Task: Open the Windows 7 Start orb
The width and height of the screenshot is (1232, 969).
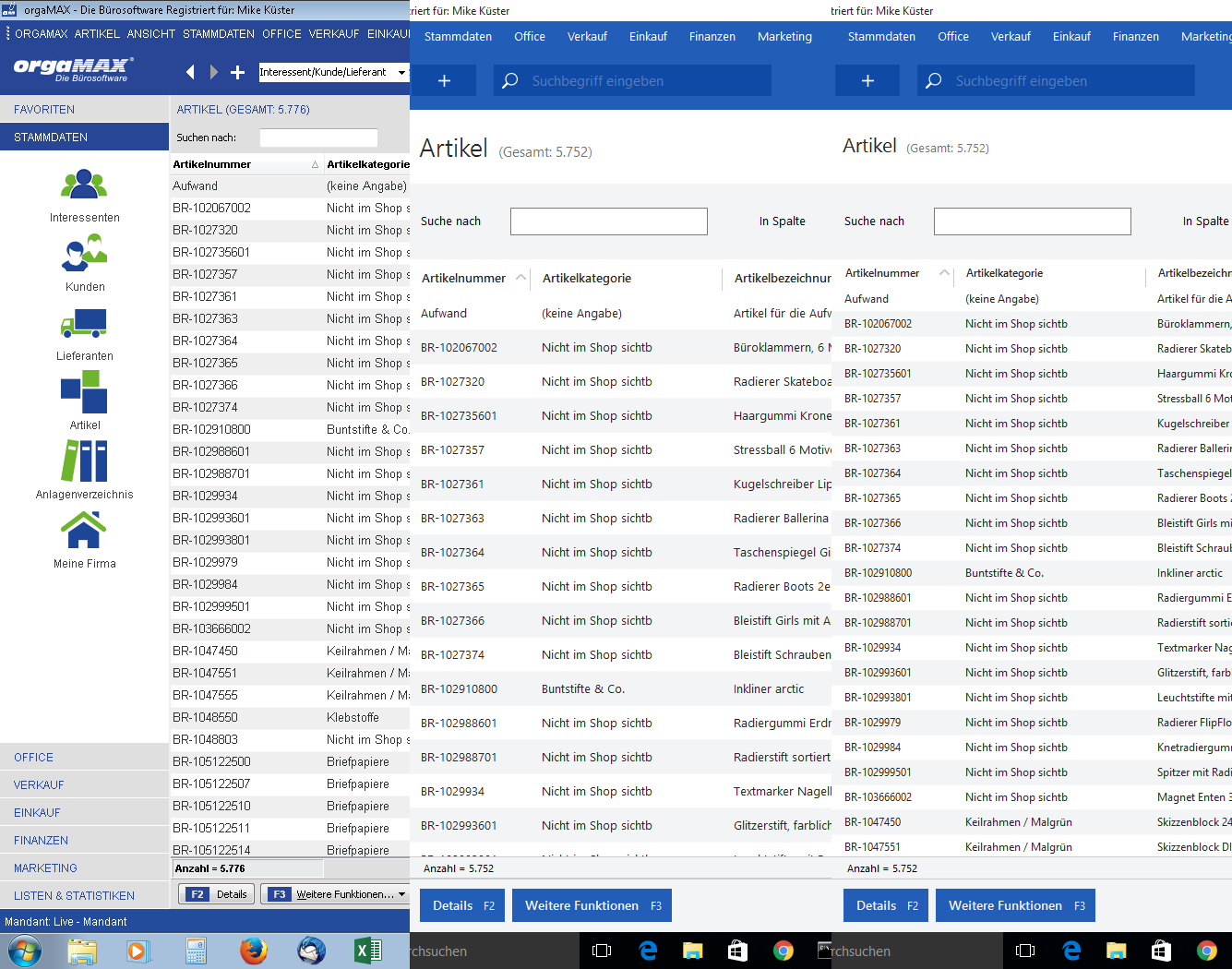Action: 24,951
